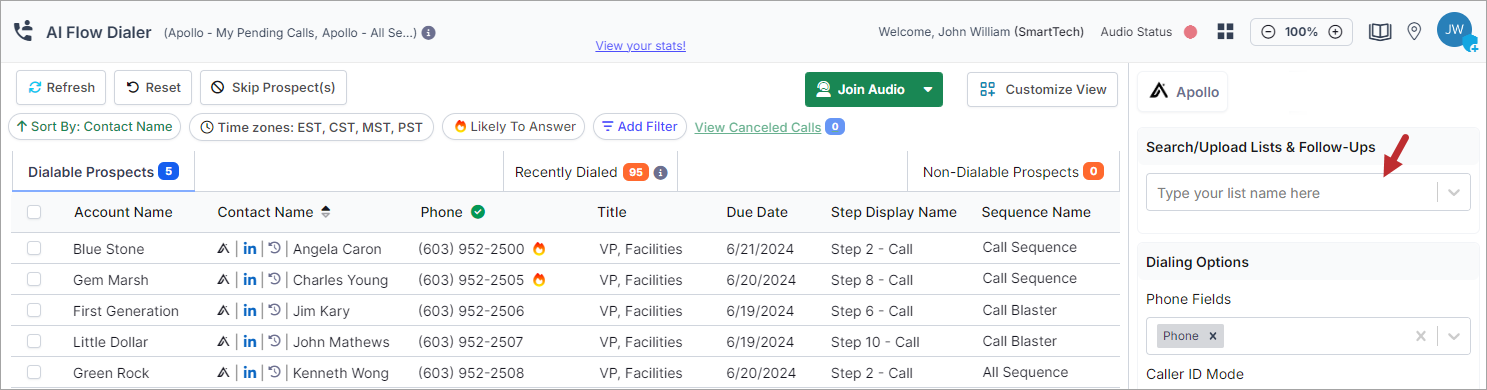Tick the select-all header checkbox
The width and height of the screenshot is (1487, 390).
34,212
